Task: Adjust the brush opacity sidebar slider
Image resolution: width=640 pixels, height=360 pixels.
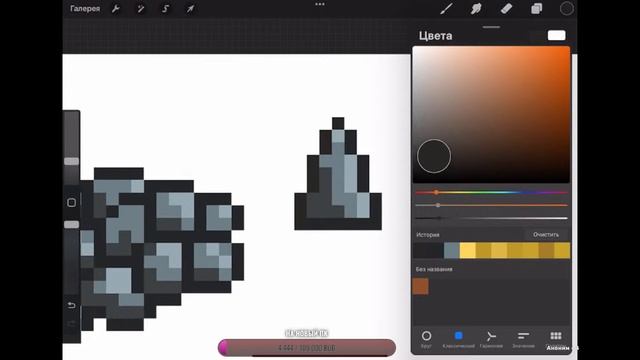Action: [71, 224]
